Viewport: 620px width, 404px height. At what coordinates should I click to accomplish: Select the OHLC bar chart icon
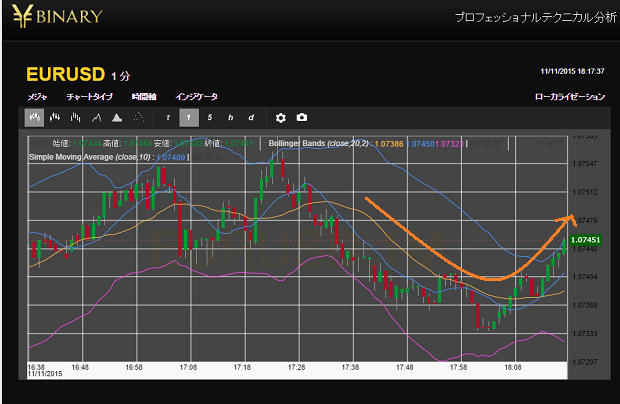pyautogui.click(x=55, y=118)
